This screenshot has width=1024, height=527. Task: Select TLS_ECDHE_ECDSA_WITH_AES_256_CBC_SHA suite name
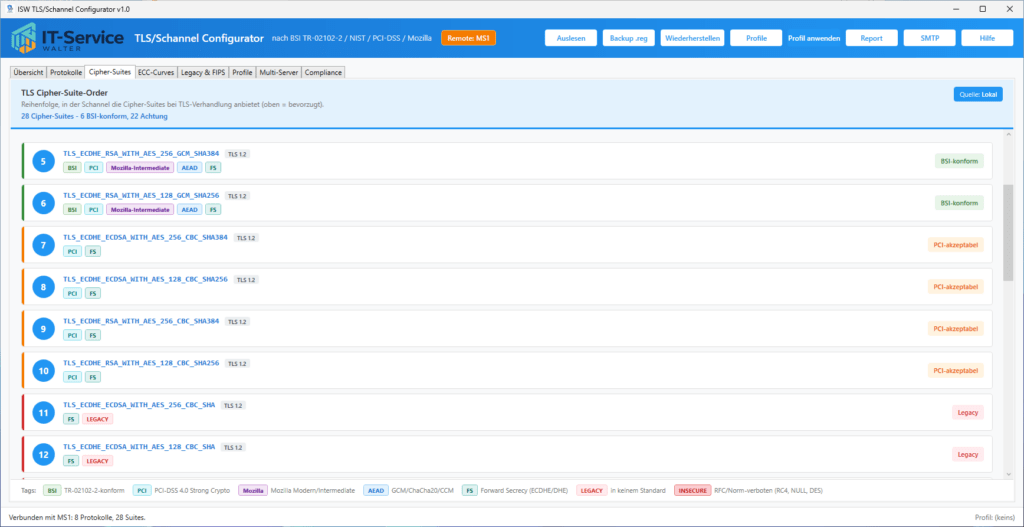139,405
